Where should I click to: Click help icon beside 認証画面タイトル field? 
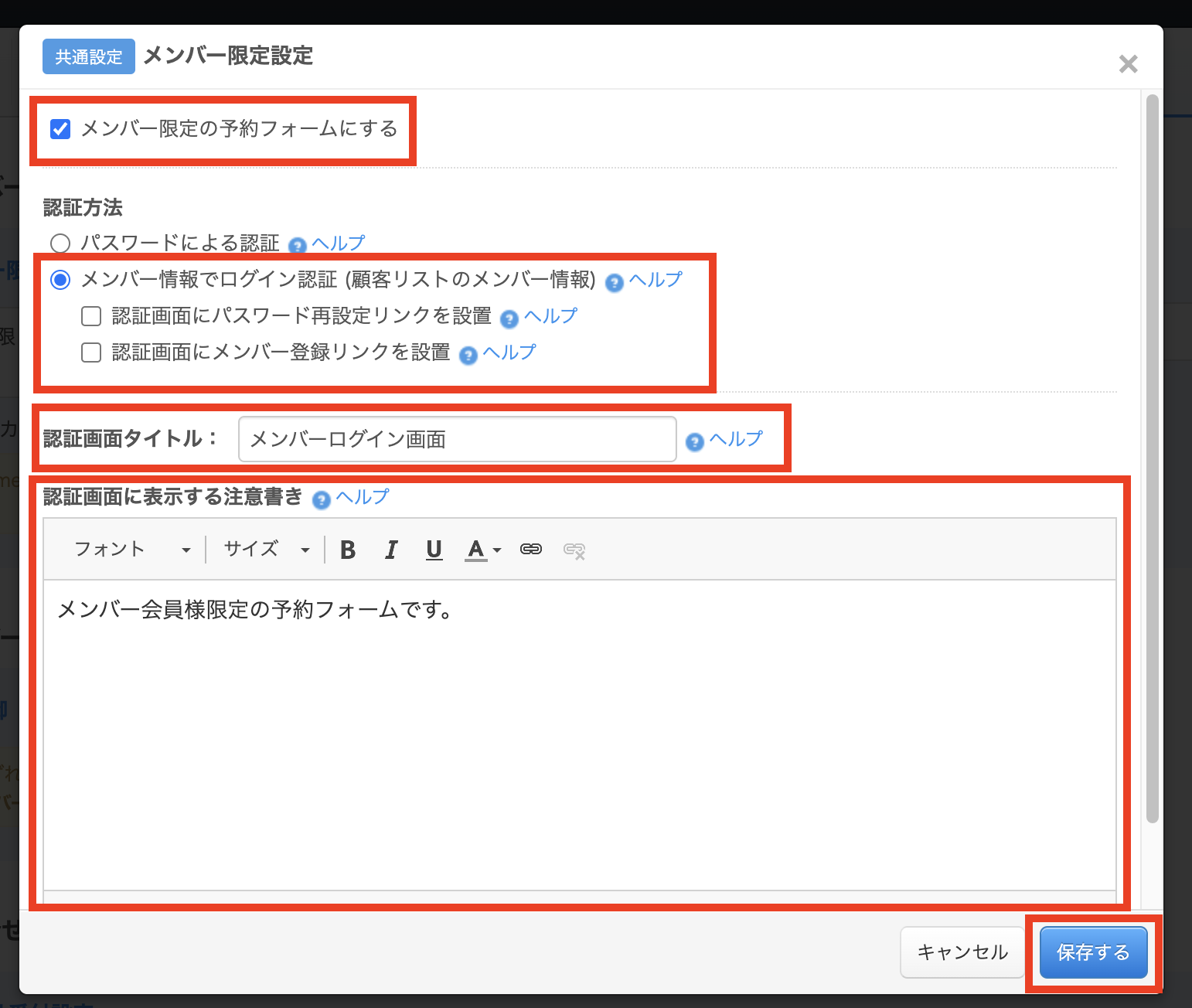coord(694,441)
